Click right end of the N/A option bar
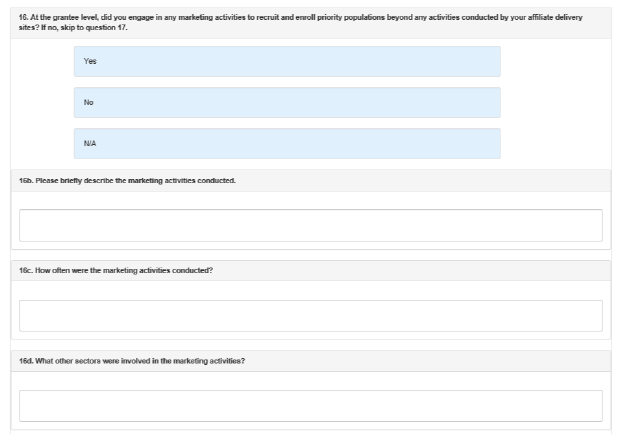This screenshot has width=624, height=441. click(x=485, y=143)
